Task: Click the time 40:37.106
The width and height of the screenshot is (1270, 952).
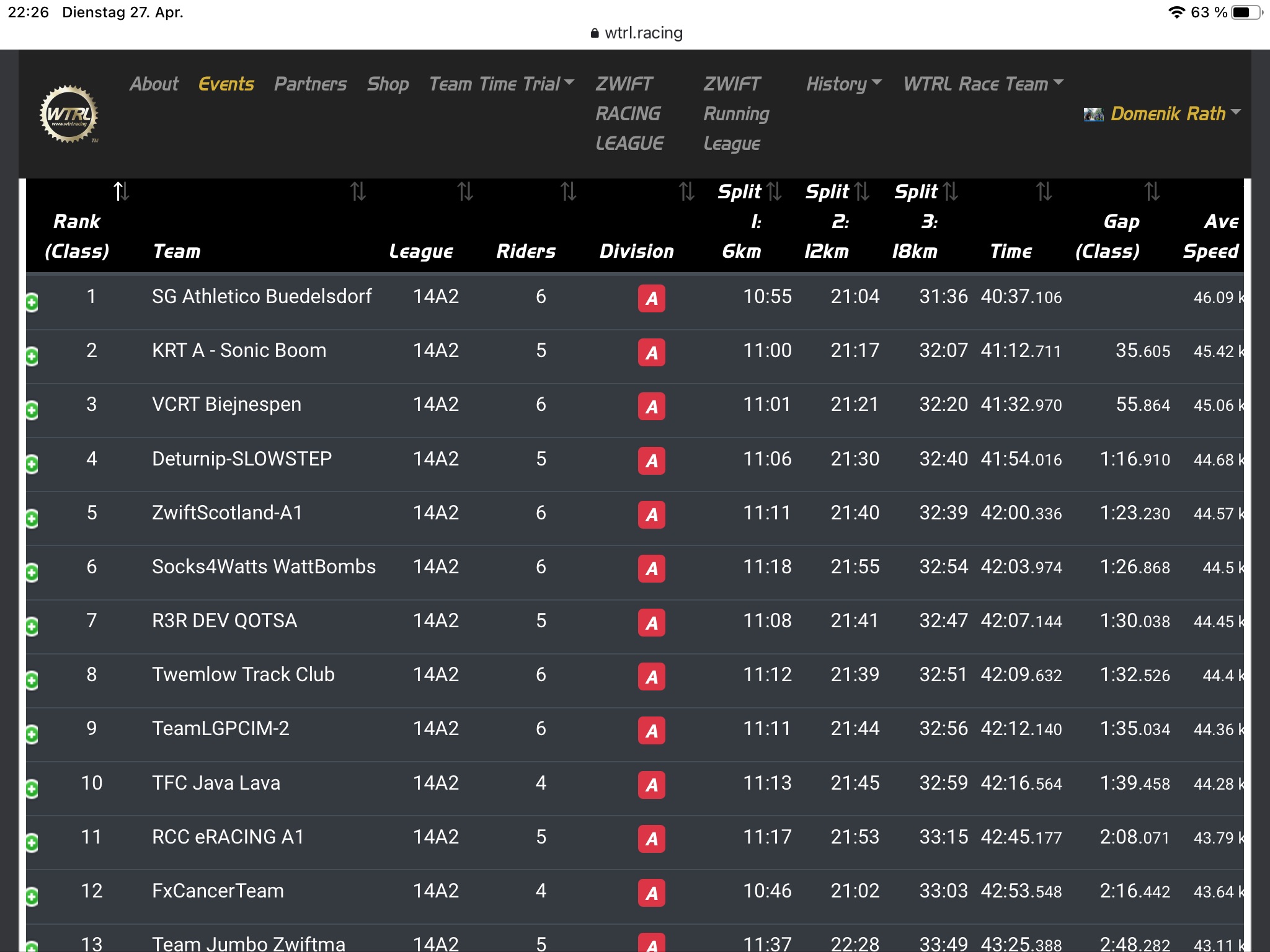Action: coord(1021,296)
